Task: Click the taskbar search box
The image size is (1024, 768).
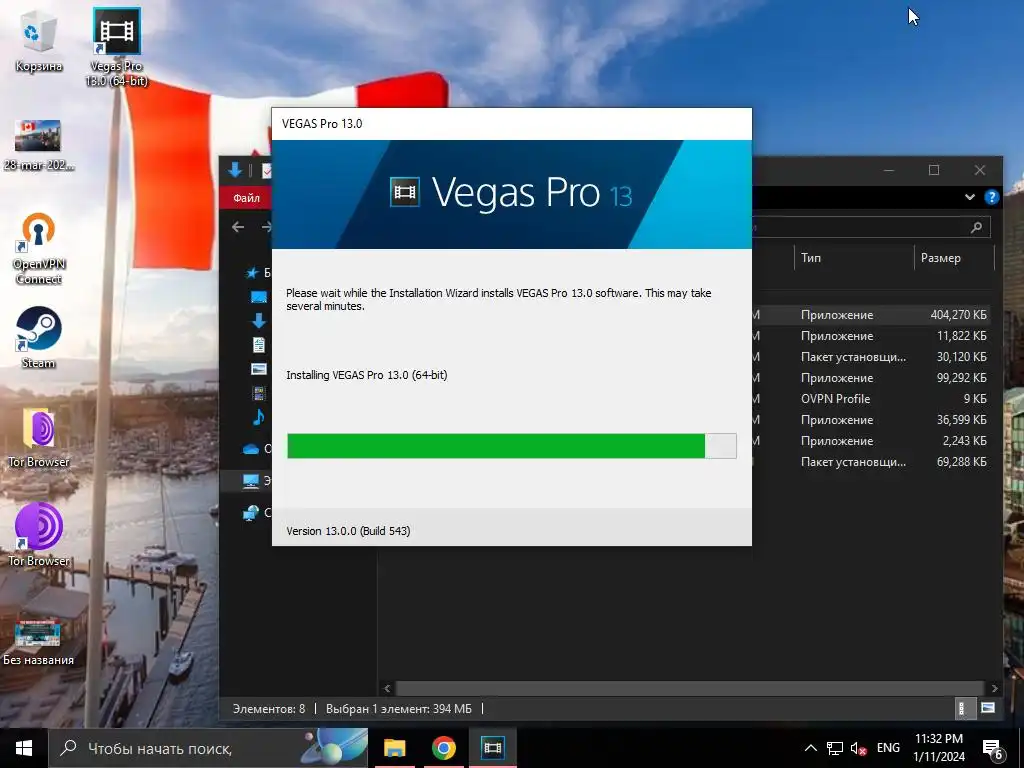Action: tap(208, 748)
